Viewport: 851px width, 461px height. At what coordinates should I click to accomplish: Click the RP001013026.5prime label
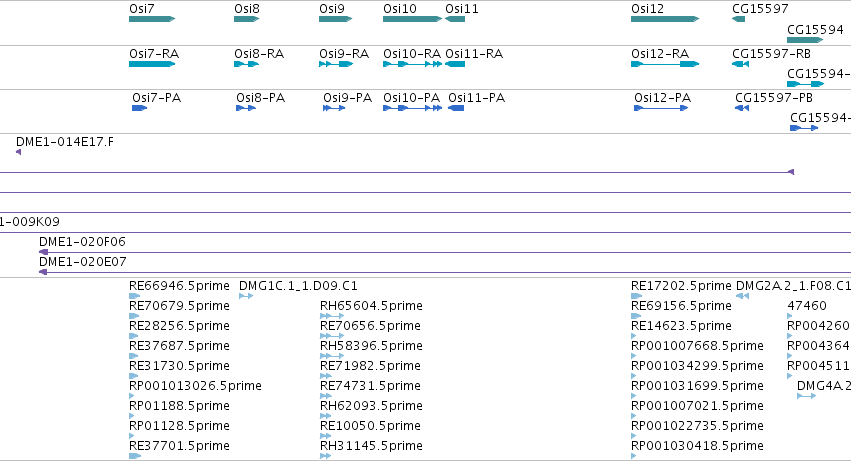[x=195, y=386]
